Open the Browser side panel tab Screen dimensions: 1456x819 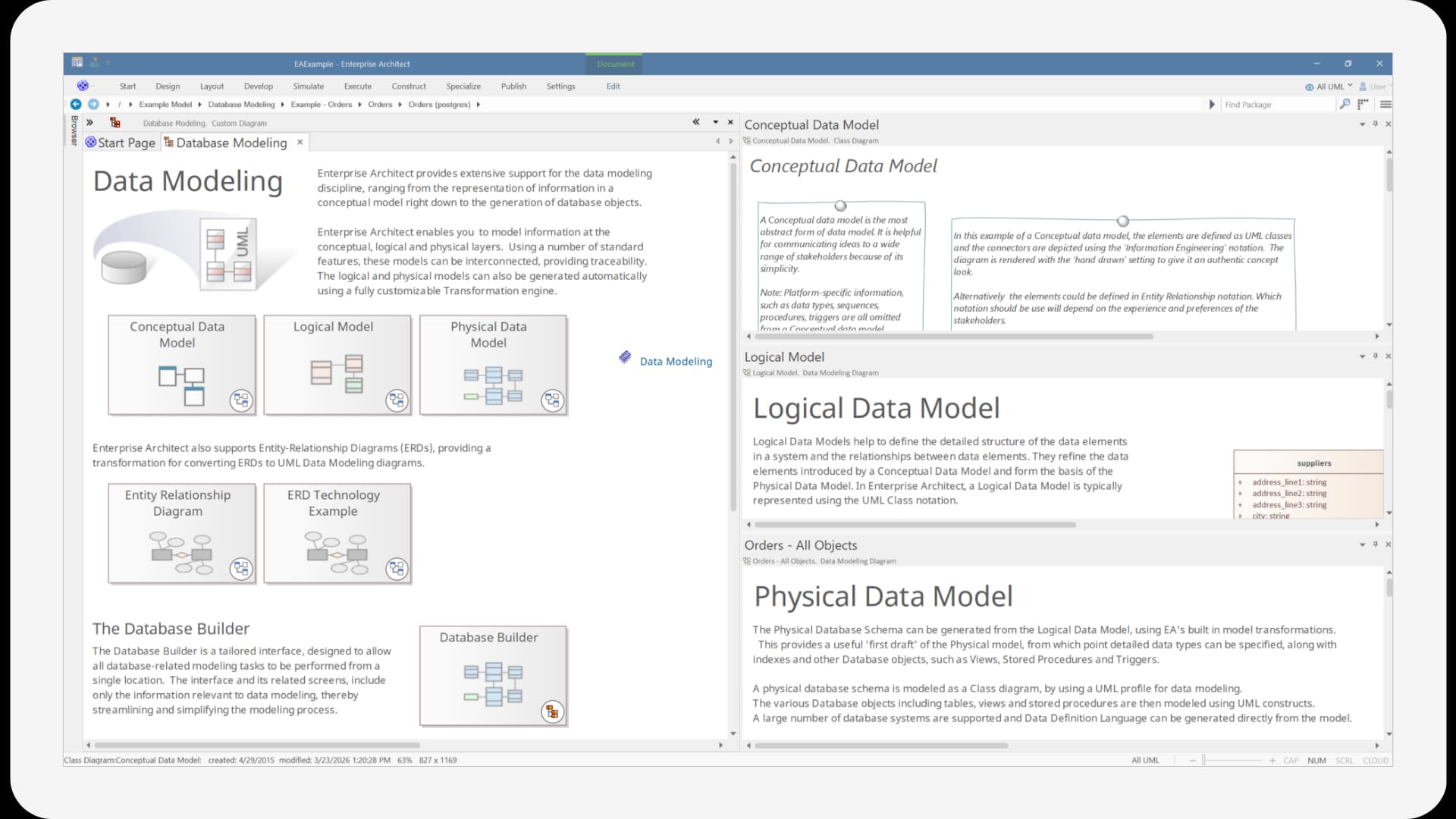click(x=74, y=130)
